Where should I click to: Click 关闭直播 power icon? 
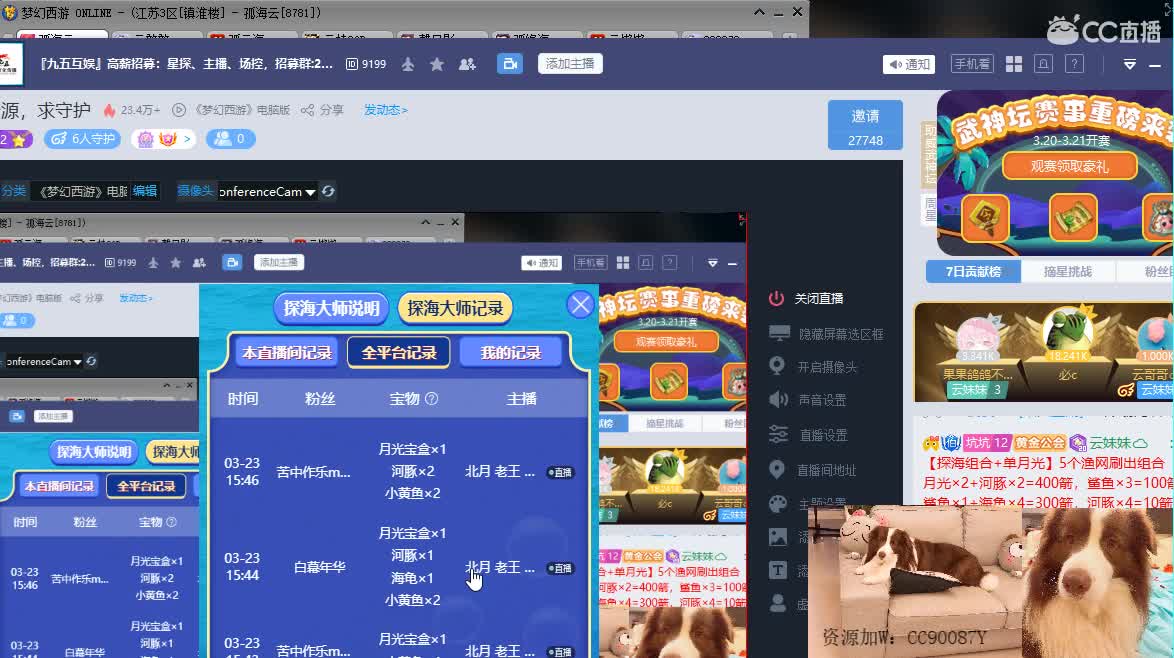click(776, 298)
